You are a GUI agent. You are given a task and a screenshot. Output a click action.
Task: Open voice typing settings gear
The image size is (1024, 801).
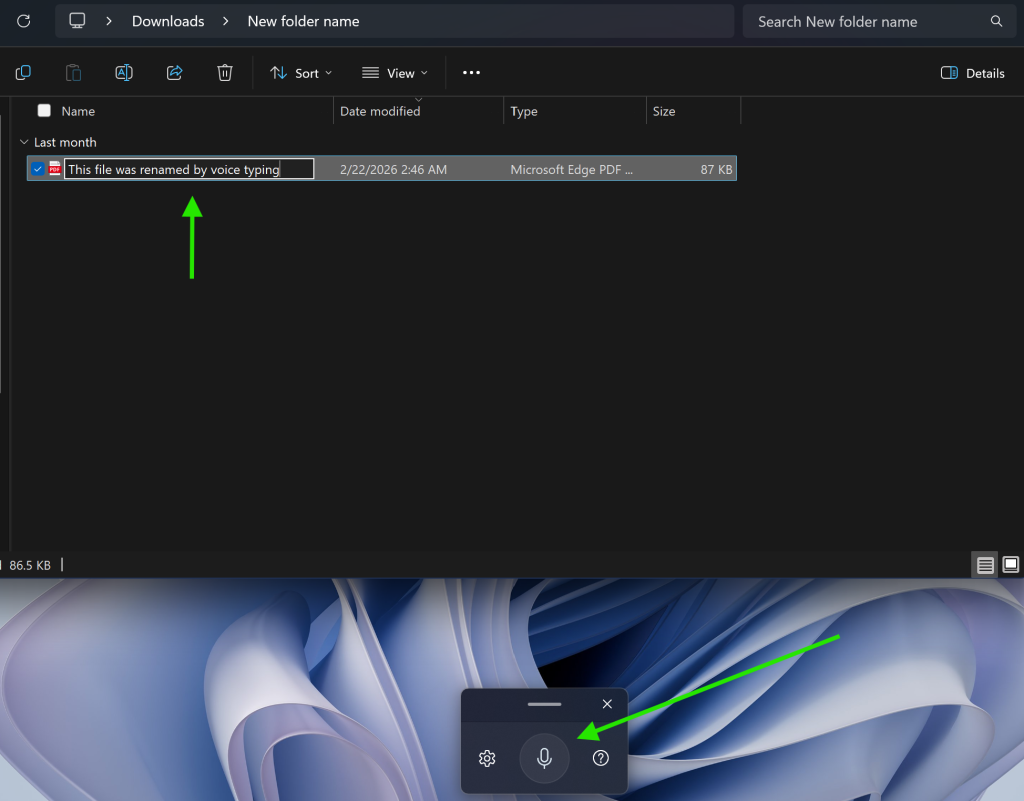tap(487, 758)
